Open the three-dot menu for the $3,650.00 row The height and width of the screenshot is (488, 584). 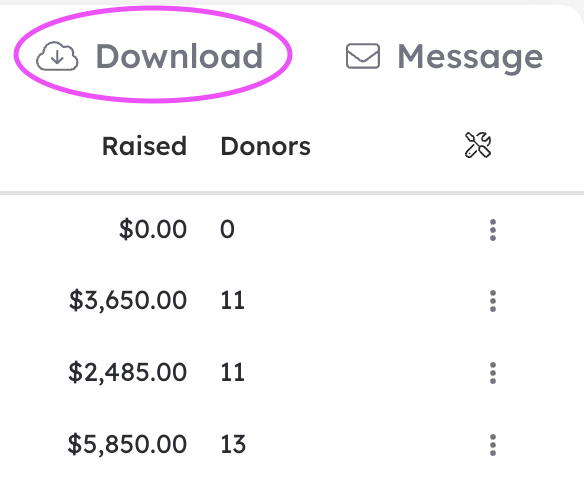pos(493,301)
